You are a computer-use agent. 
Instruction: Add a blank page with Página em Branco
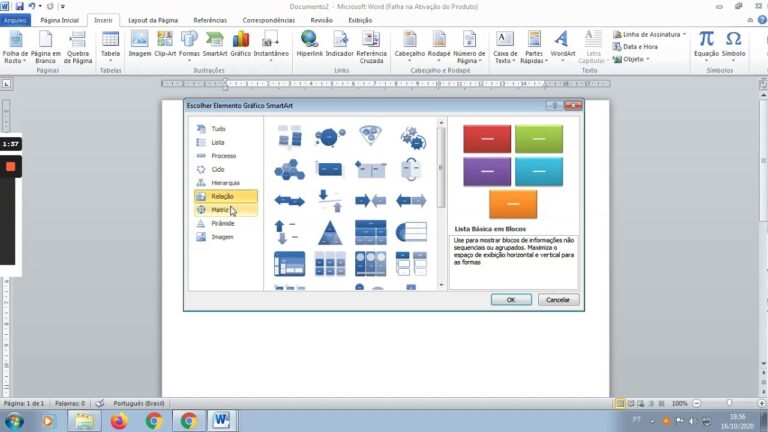pos(46,48)
